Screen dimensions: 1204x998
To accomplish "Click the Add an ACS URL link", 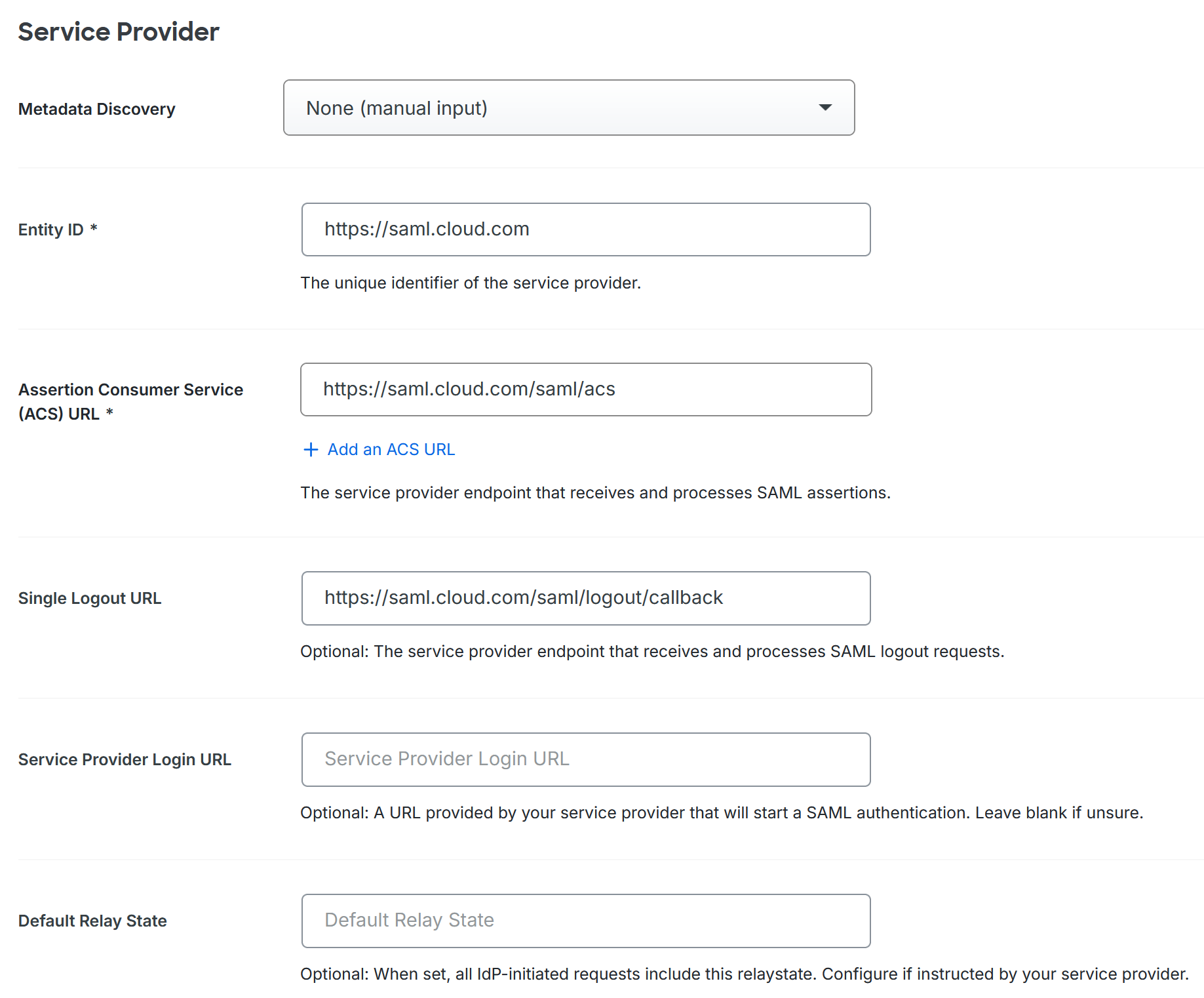I will tap(391, 449).
